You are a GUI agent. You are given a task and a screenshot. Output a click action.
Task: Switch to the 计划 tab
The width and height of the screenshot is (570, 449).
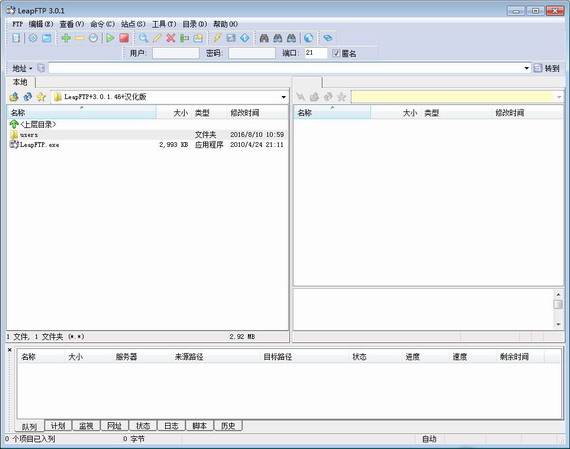coord(58,426)
